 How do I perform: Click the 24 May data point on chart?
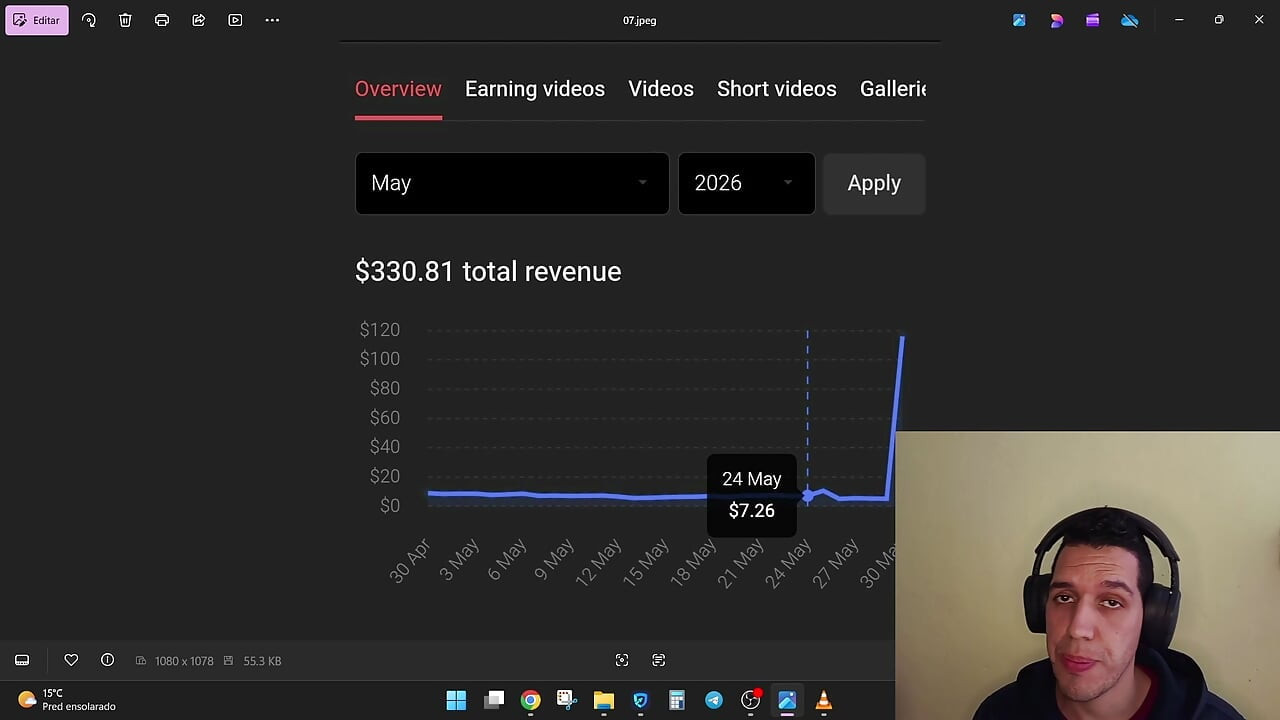[808, 496]
